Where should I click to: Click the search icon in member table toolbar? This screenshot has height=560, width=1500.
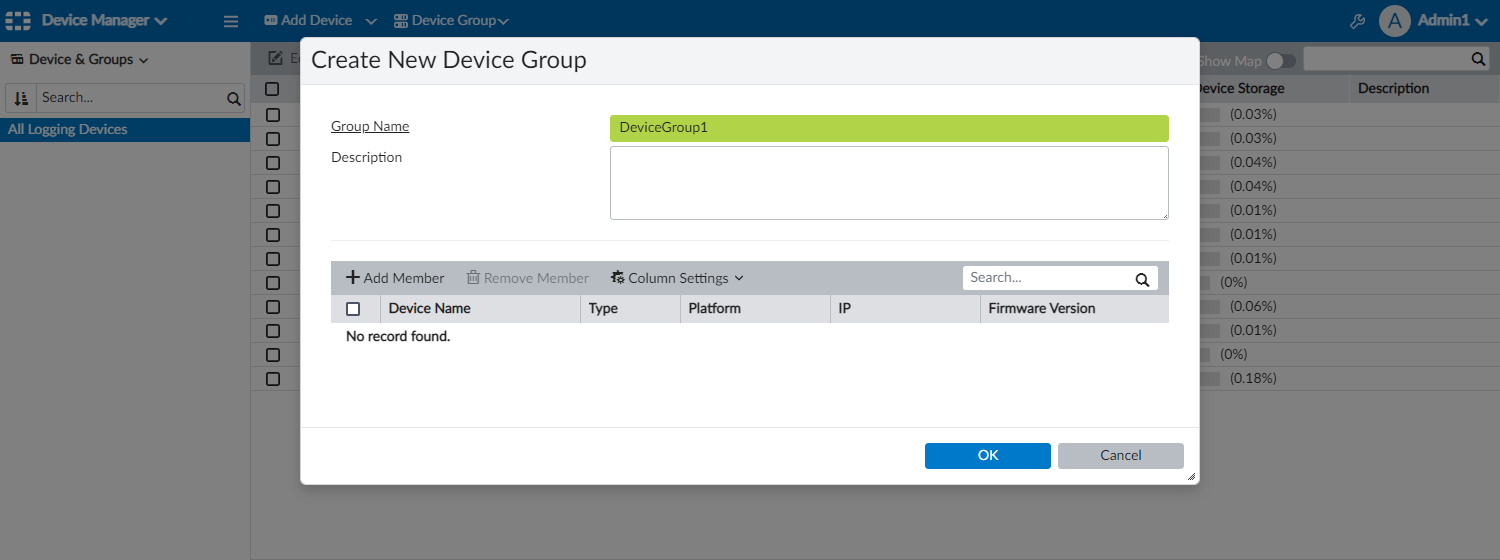1142,279
